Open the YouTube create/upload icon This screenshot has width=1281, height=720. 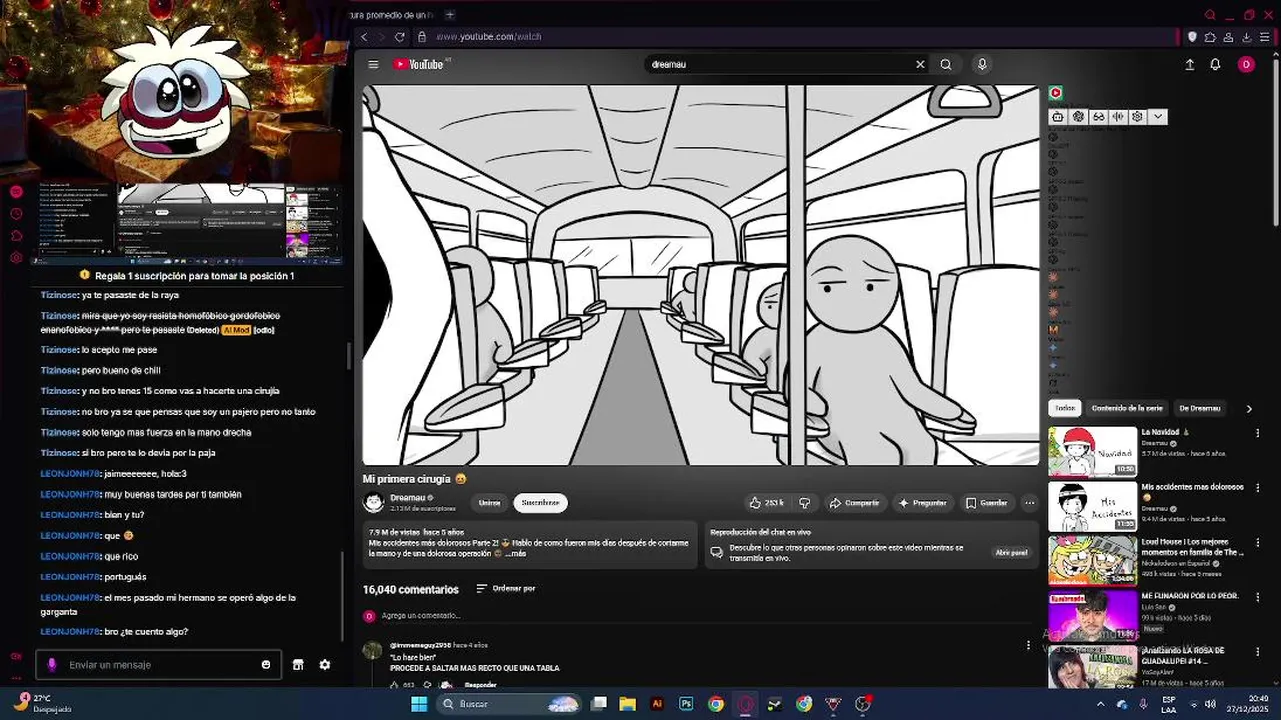click(x=1190, y=64)
